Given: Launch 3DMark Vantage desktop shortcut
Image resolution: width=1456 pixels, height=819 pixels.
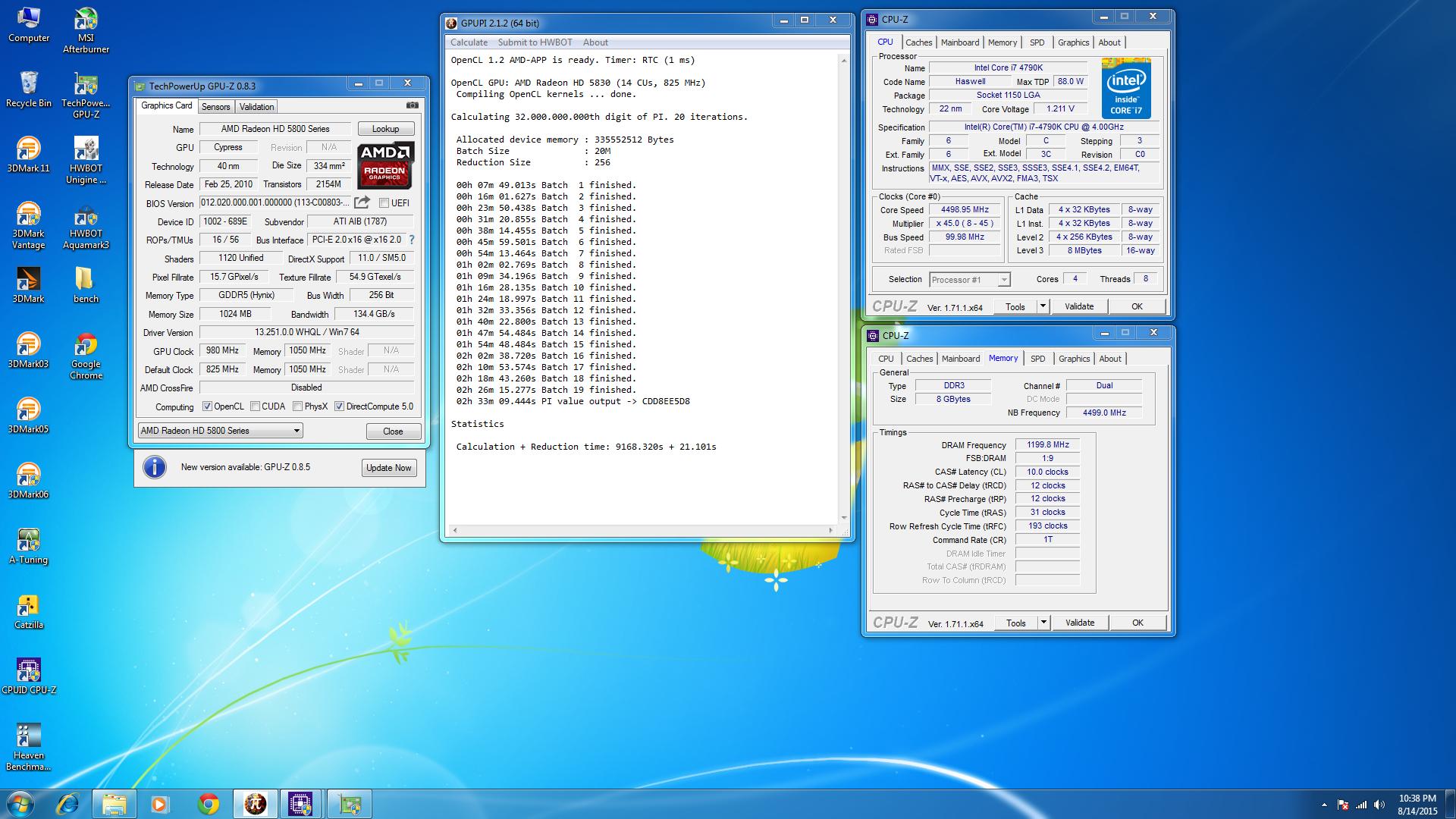Looking at the screenshot, I should (x=29, y=226).
